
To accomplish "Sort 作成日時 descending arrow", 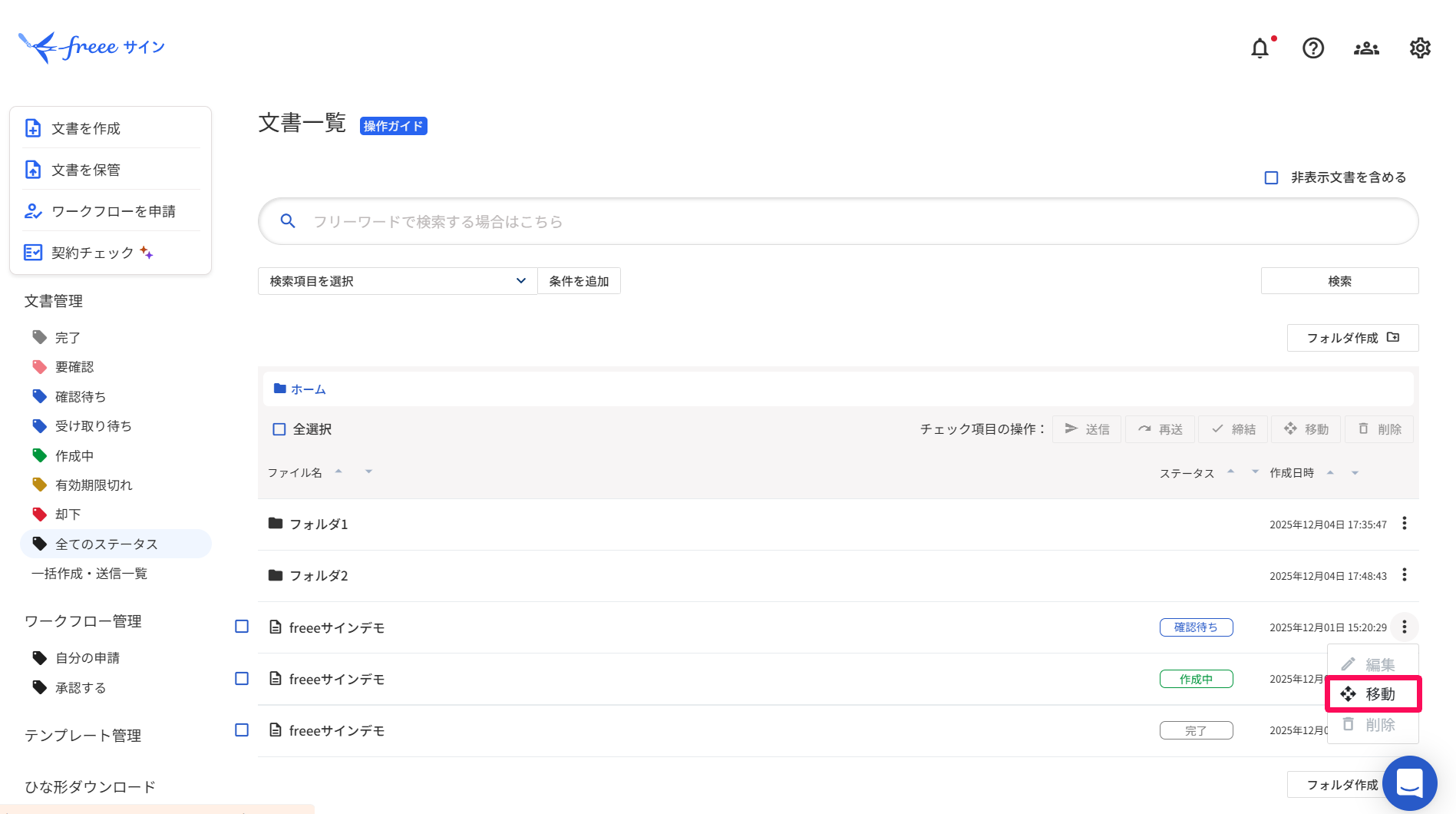I will point(1355,472).
